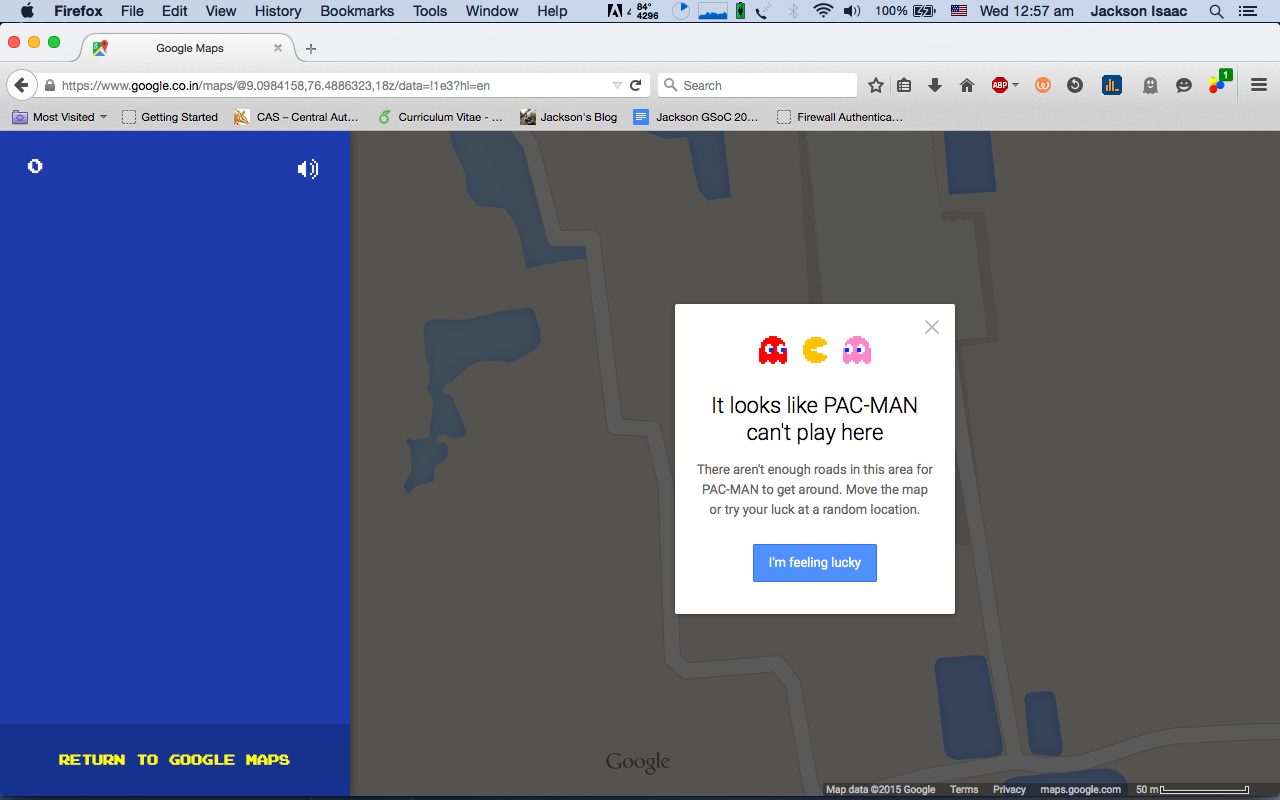Click Return to Google Maps
The height and width of the screenshot is (800, 1280).
pyautogui.click(x=174, y=760)
